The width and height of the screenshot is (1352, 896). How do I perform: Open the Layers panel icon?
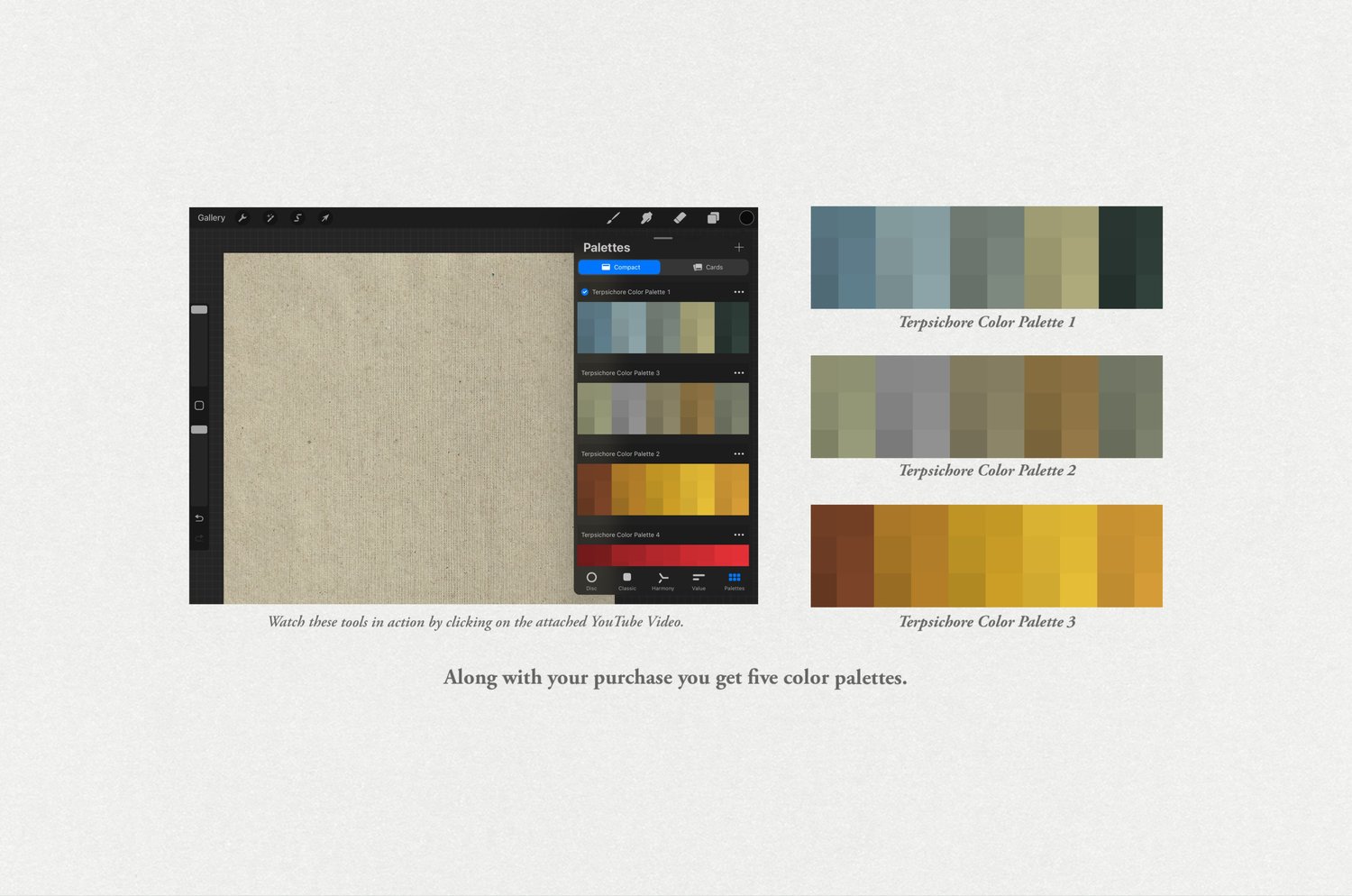(x=713, y=218)
